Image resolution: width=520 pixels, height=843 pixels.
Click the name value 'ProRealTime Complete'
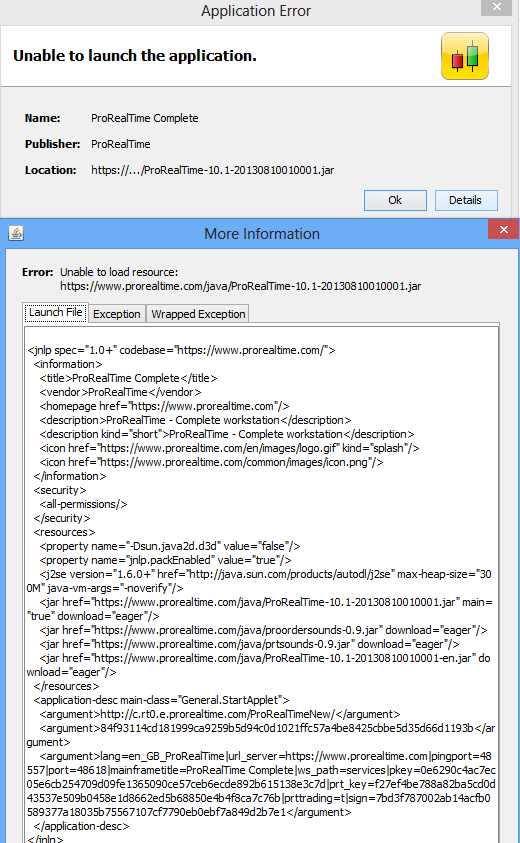point(145,118)
